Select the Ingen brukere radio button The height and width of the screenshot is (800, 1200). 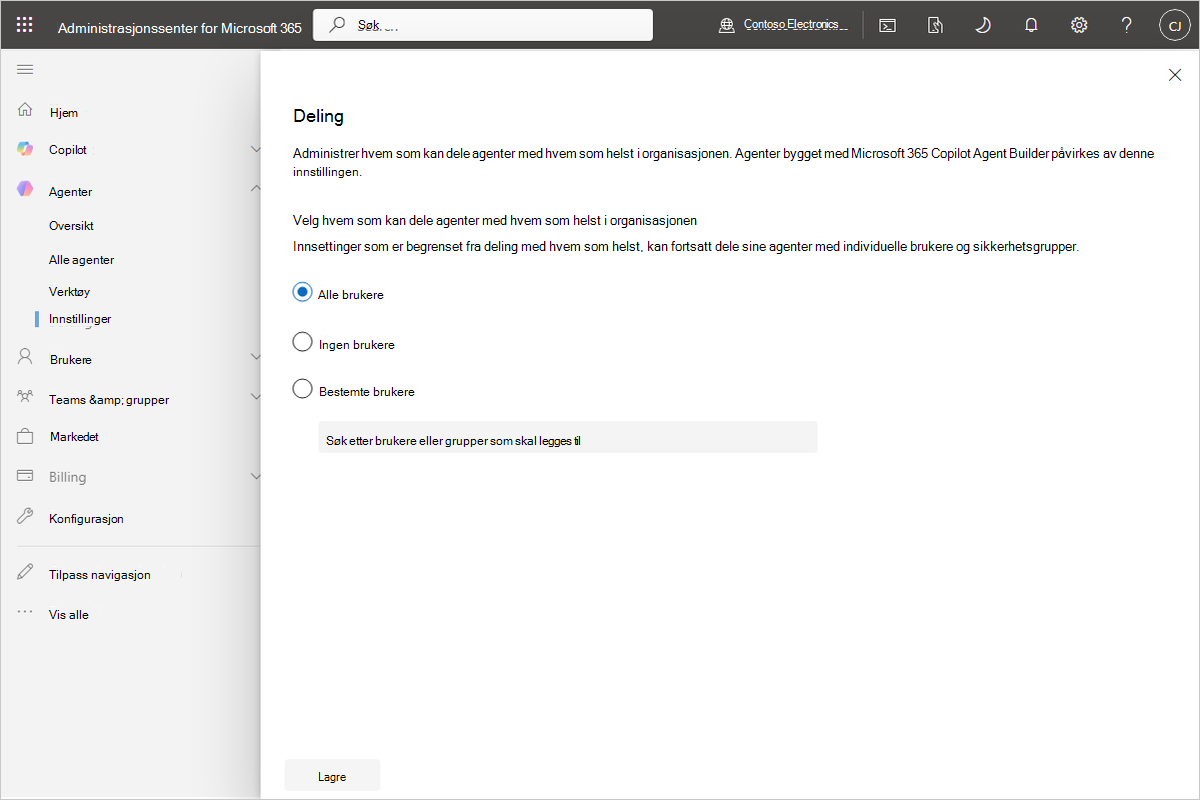[x=302, y=342]
